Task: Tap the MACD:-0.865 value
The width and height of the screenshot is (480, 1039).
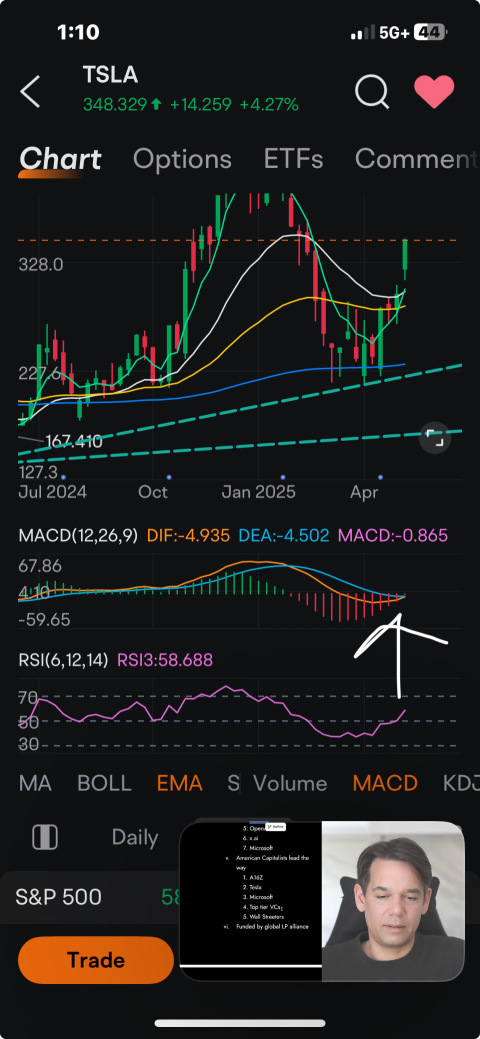Action: pos(392,535)
